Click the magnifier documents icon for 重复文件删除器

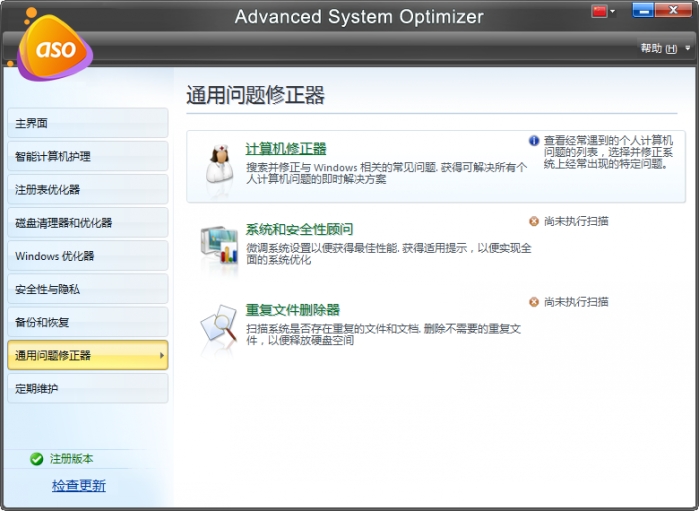tap(218, 325)
